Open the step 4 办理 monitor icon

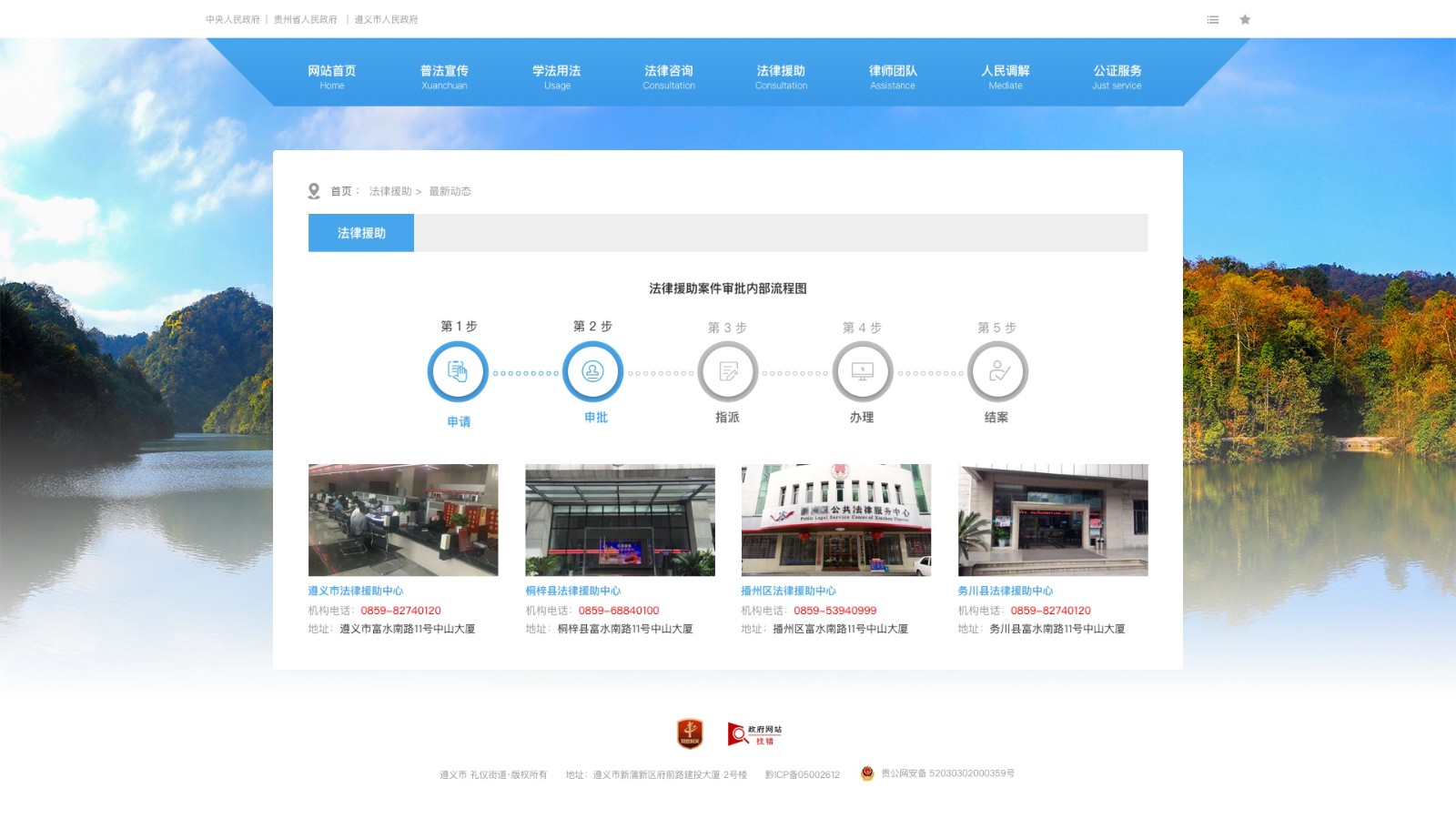[862, 371]
